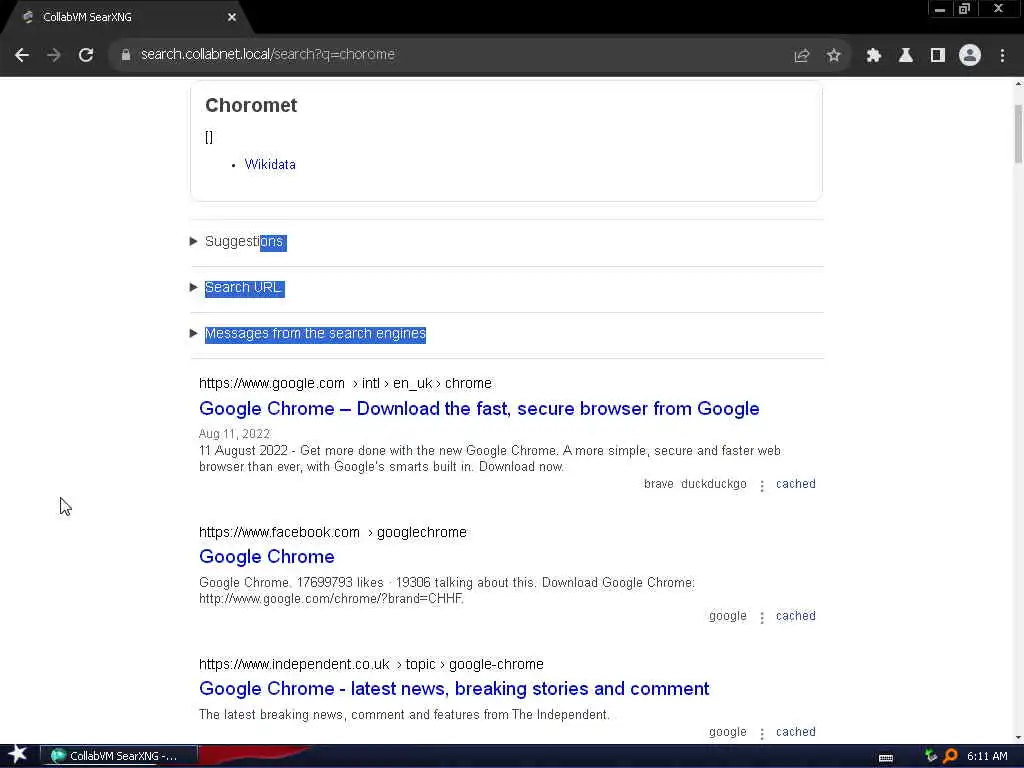Open more options dots for facebook.com result
Viewport: 1024px width, 768px height.
761,617
